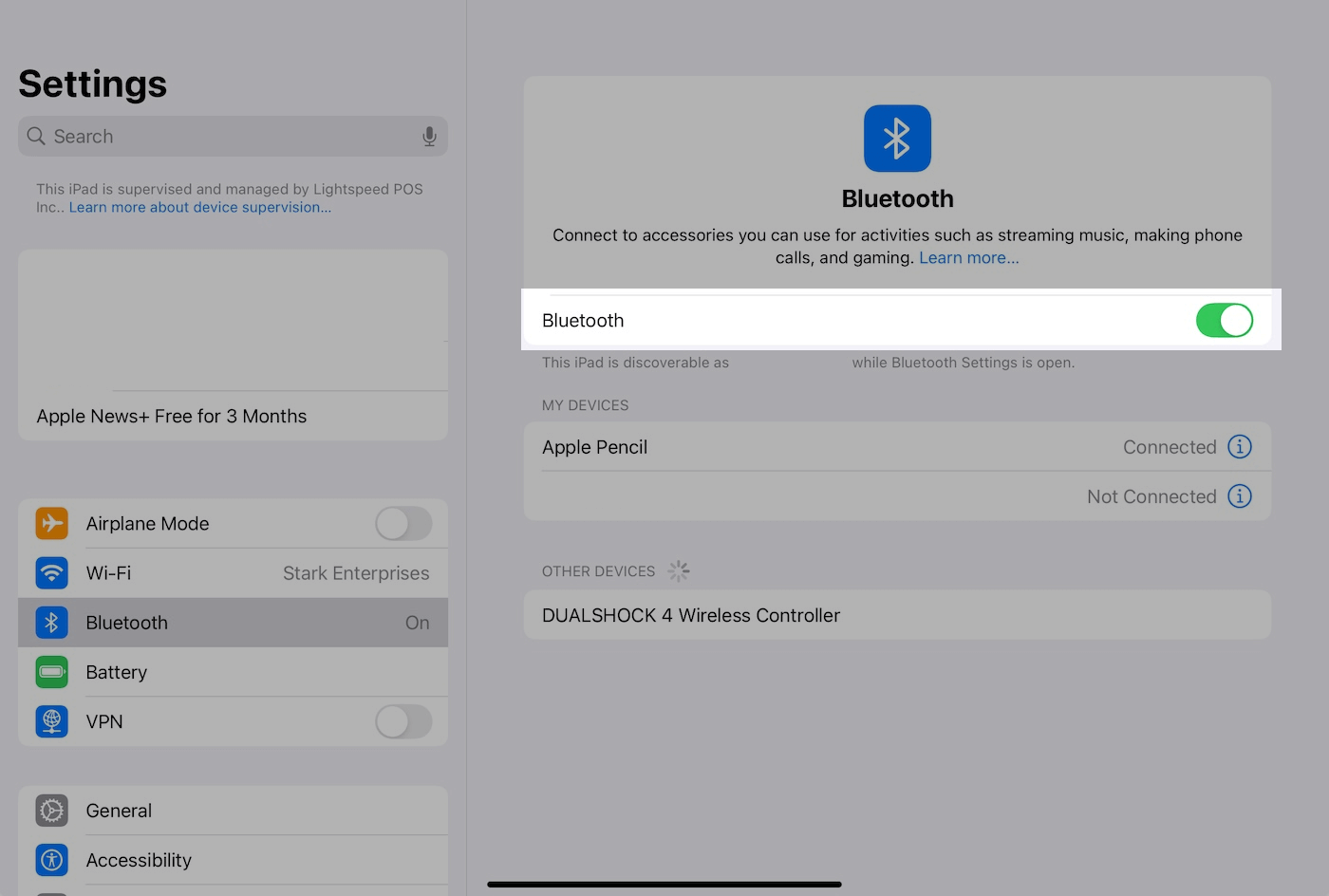Image resolution: width=1329 pixels, height=896 pixels.
Task: Open info details for Apple Pencil
Action: point(1239,446)
